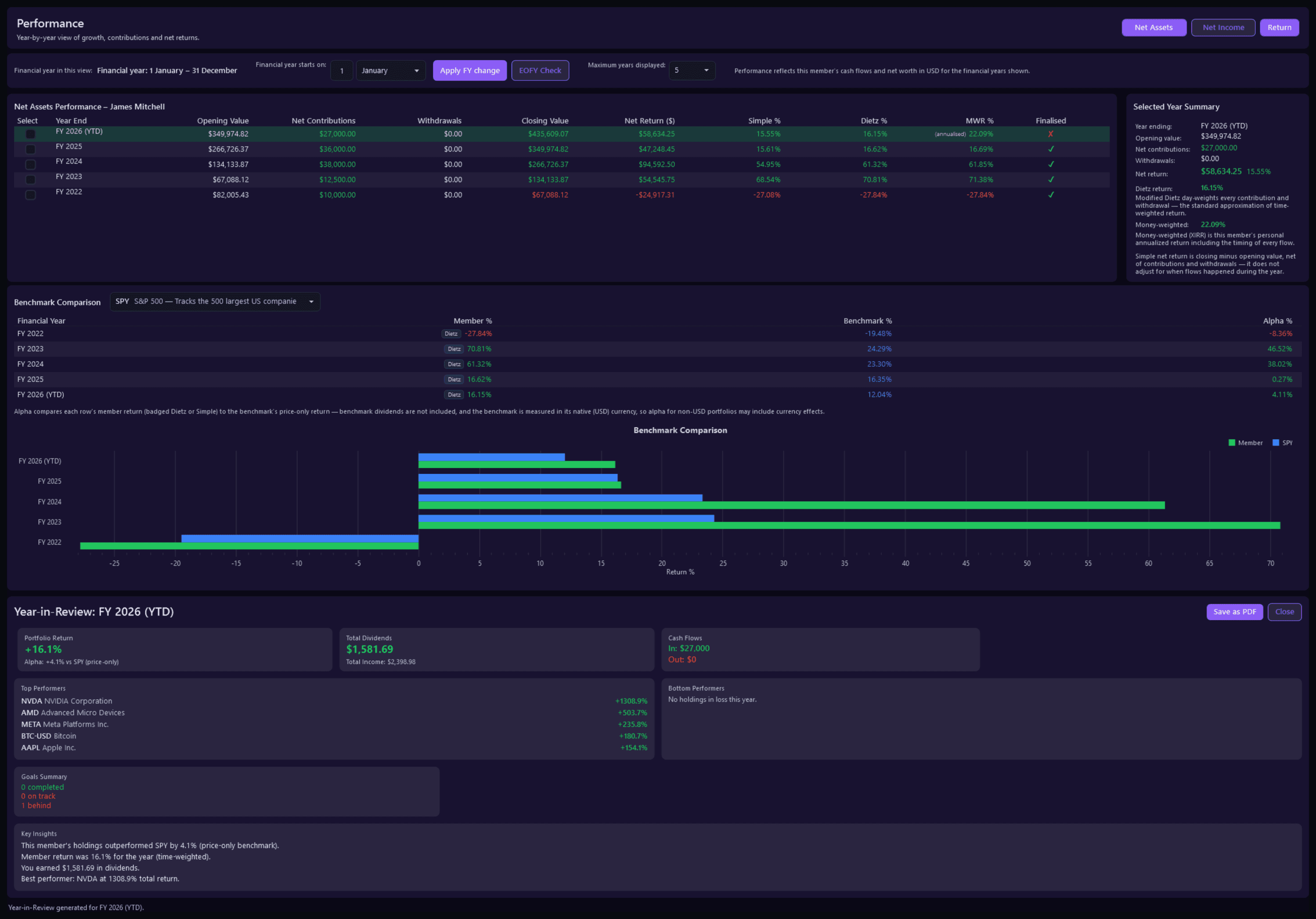
Task: Click the Dietz badge in FY 2022 benchmark row
Action: (451, 334)
